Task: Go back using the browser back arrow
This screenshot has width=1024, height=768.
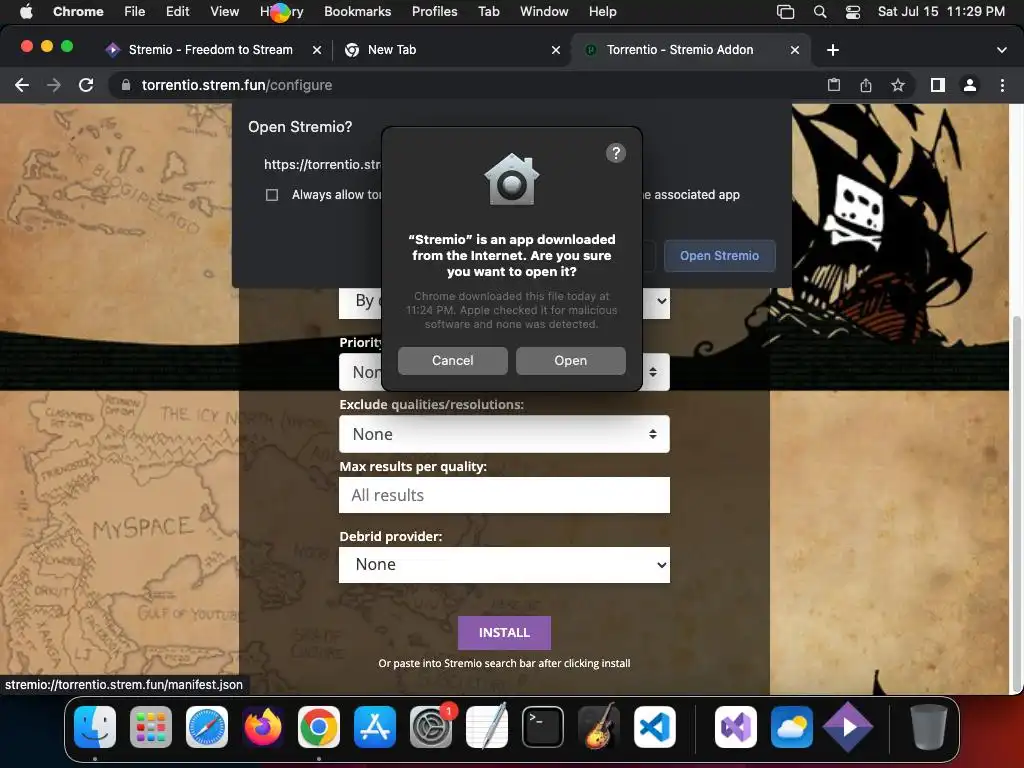Action: click(22, 85)
